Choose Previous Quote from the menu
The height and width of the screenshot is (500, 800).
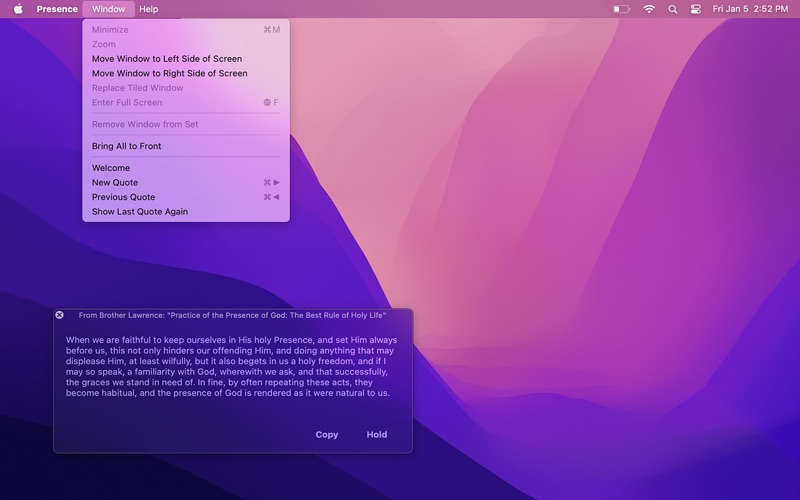pos(186,197)
